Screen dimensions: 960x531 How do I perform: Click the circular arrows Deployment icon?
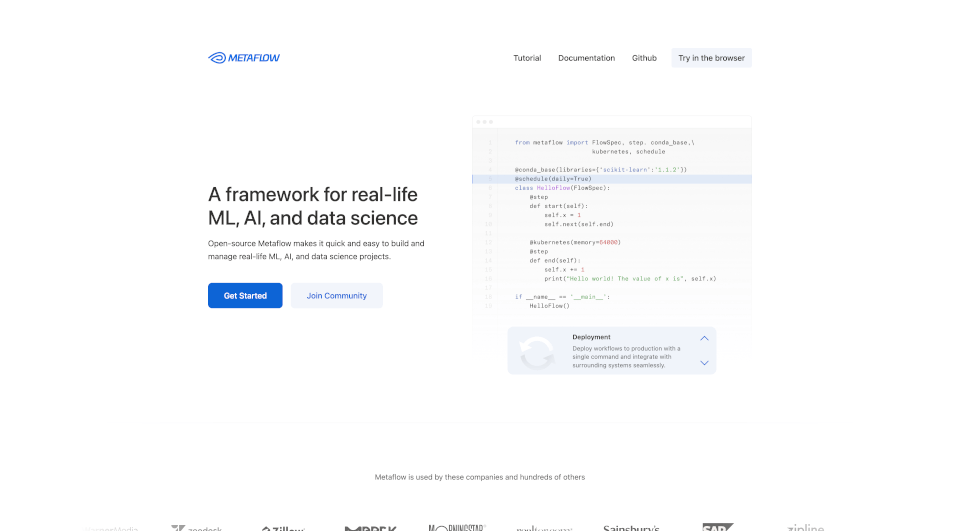click(x=537, y=352)
